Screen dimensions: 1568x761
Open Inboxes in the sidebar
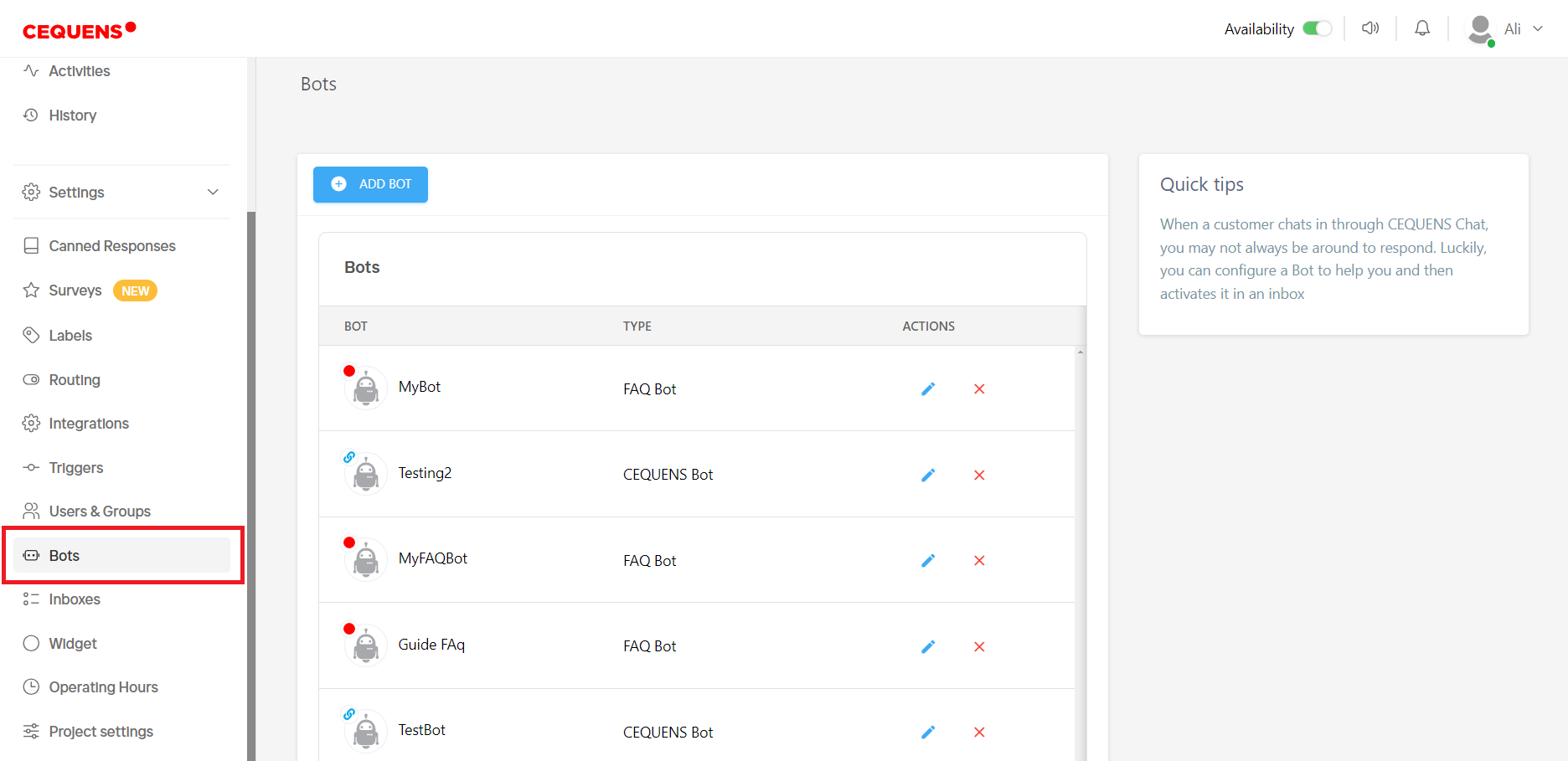tap(75, 599)
